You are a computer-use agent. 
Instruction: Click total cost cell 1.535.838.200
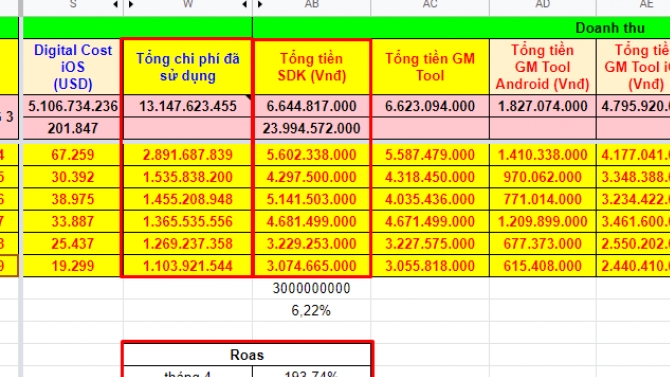188,177
